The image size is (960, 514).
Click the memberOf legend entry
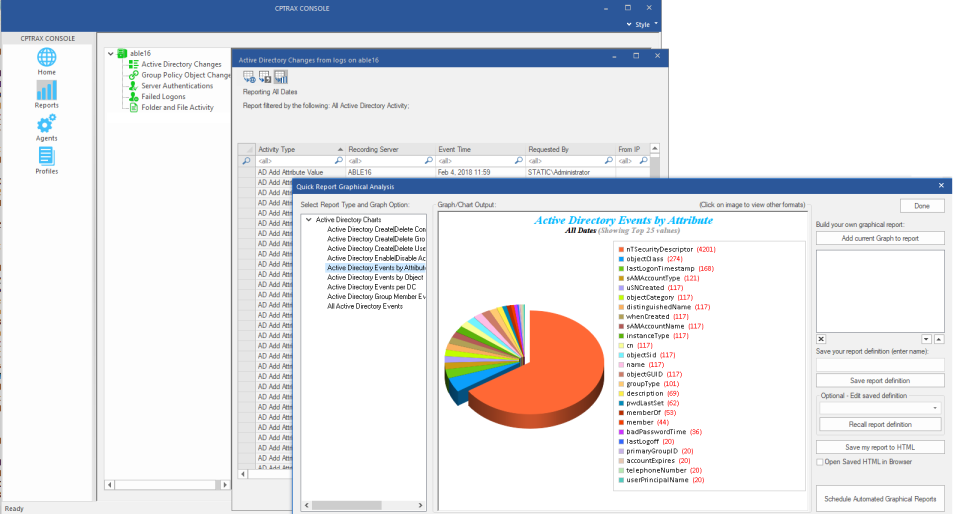[650, 413]
